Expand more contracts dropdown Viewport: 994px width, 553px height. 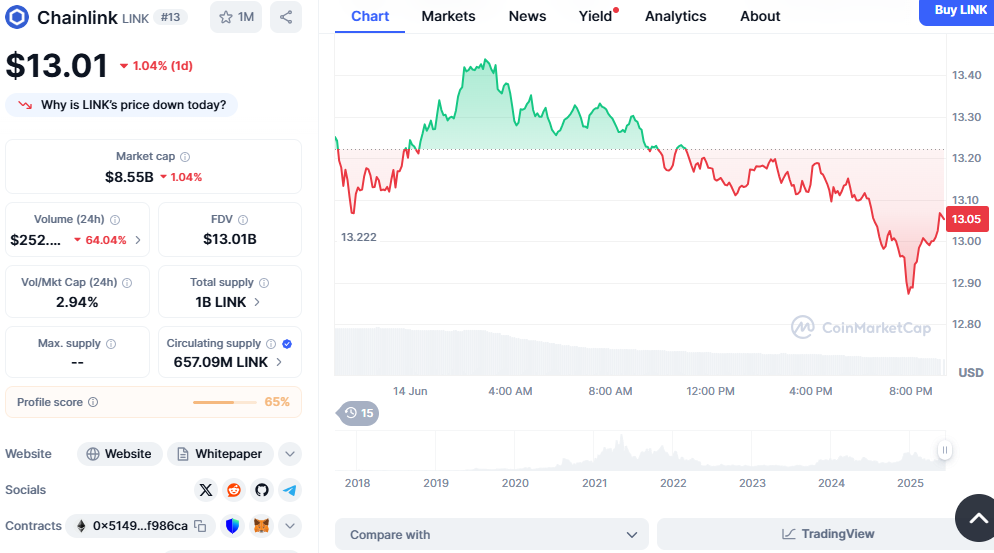[x=290, y=526]
